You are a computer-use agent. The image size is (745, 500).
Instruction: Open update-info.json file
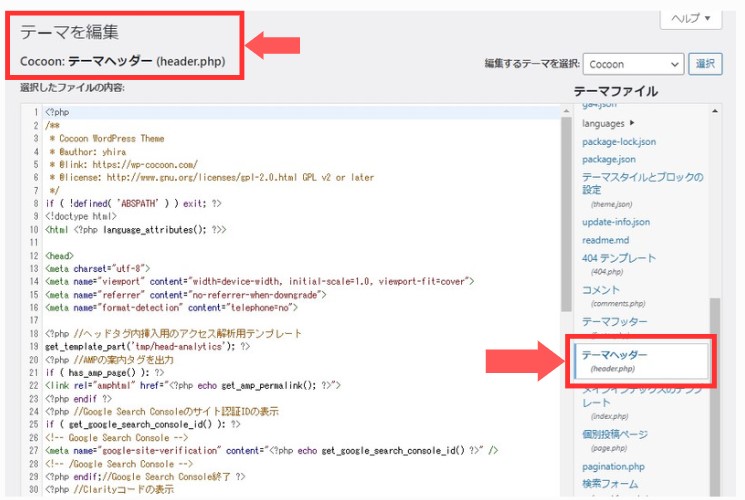click(616, 222)
